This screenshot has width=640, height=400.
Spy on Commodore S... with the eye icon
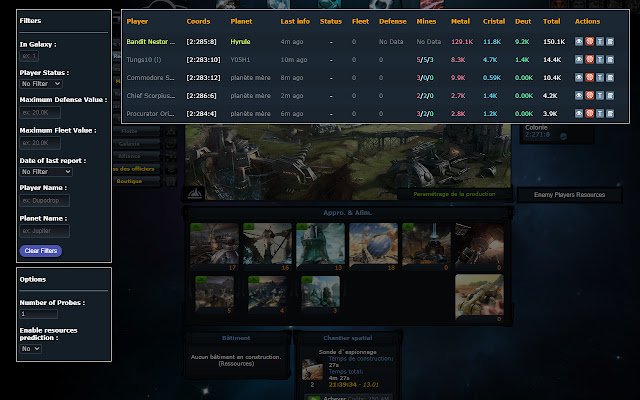(579, 77)
